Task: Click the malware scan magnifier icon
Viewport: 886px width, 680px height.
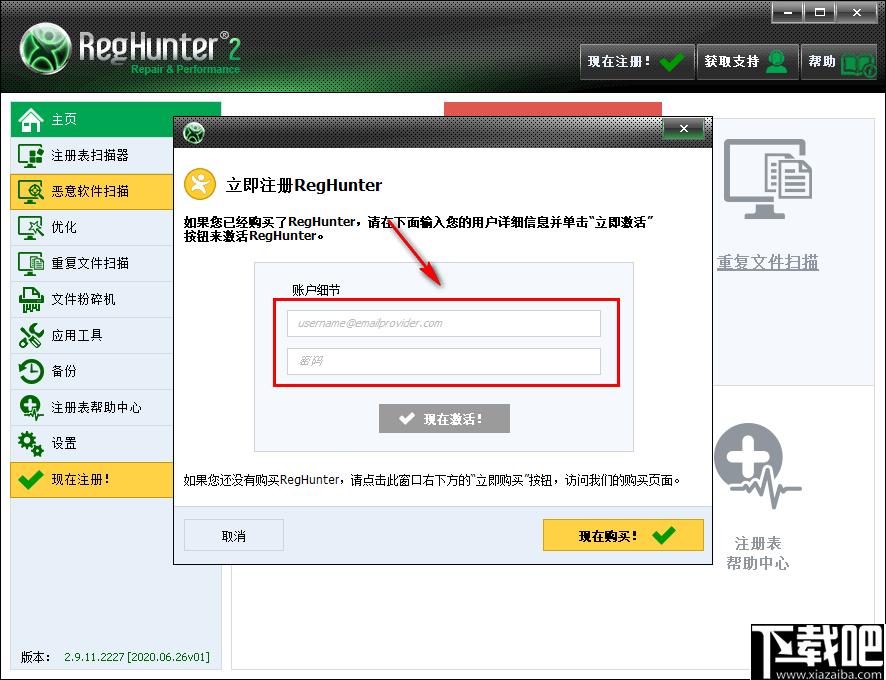Action: [31, 192]
